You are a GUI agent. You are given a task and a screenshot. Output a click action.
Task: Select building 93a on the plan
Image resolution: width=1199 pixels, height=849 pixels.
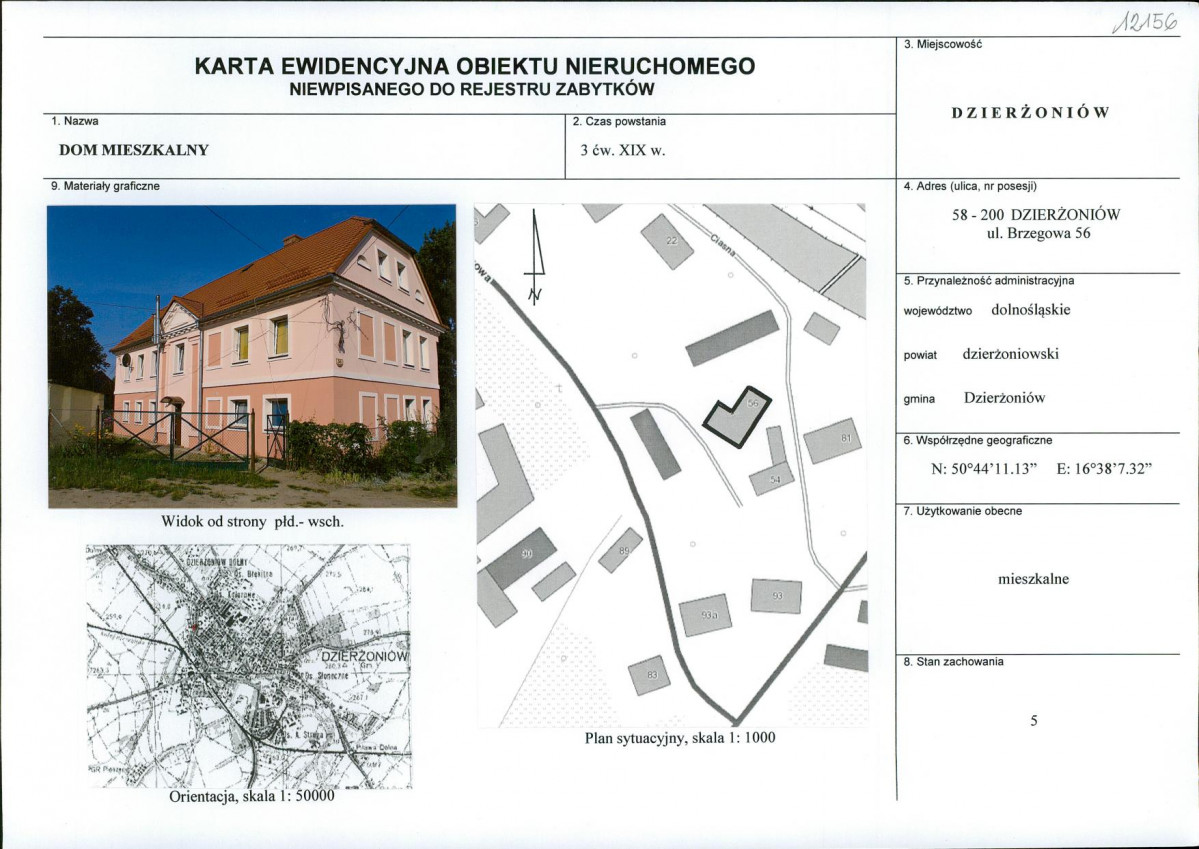[x=707, y=615]
